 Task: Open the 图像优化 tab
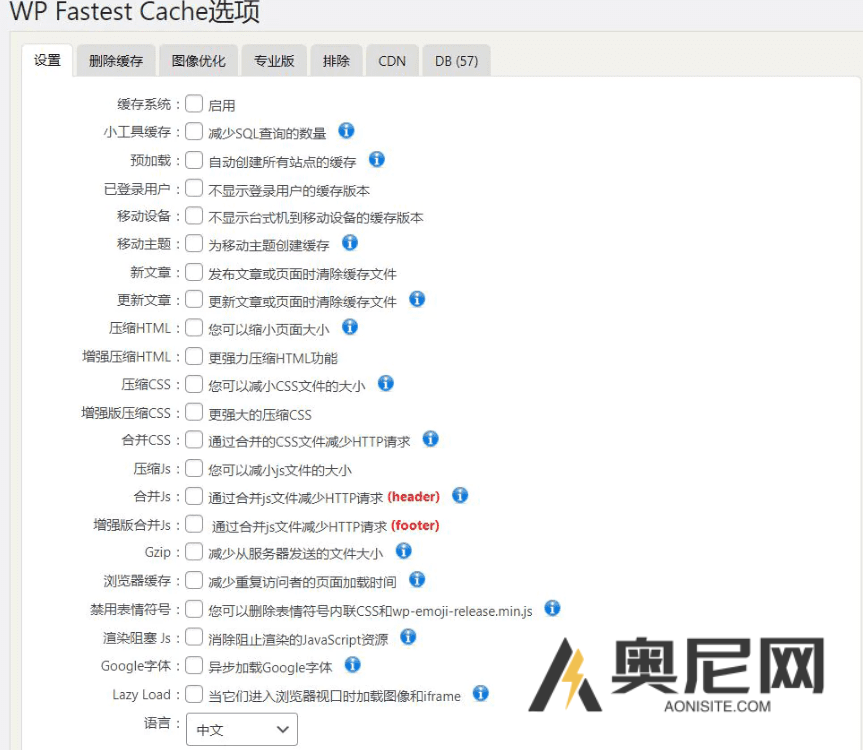tap(198, 61)
